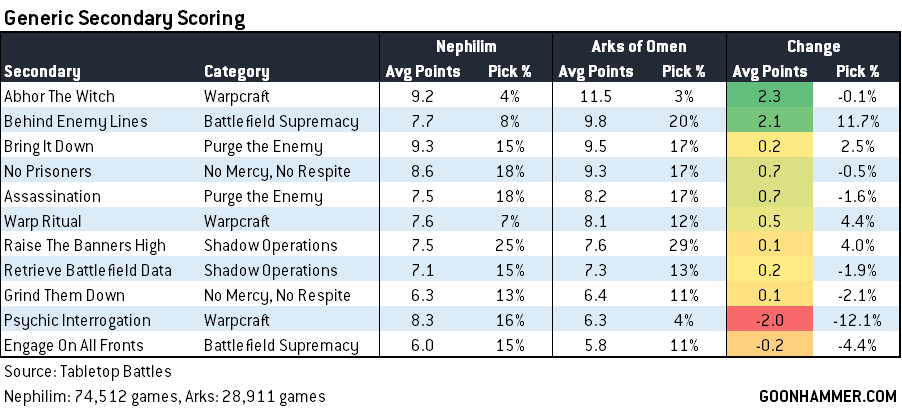Click the orange -0.2 change cell
This screenshot has height=409, width=902.
[771, 346]
